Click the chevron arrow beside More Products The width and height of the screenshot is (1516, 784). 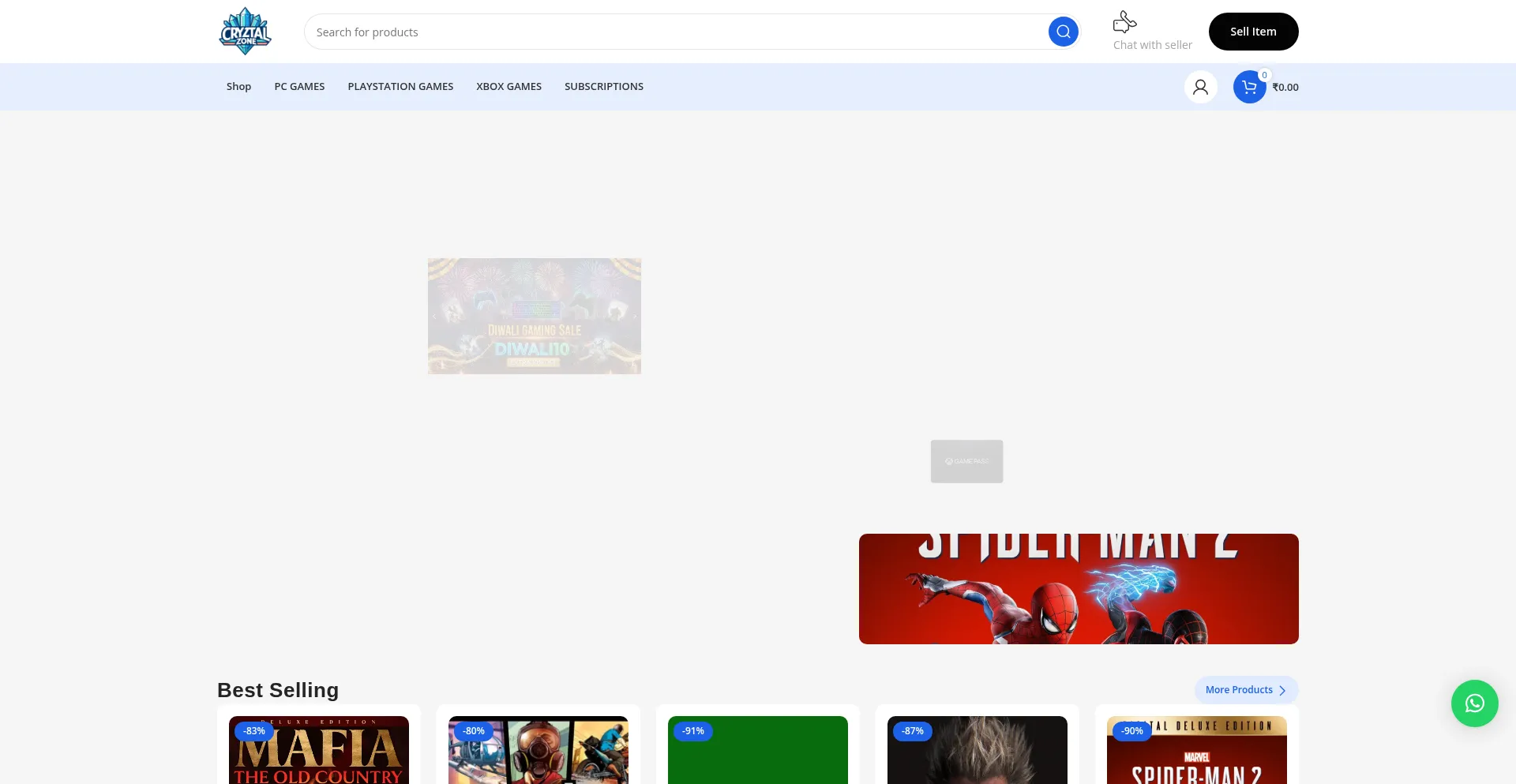[x=1282, y=690]
